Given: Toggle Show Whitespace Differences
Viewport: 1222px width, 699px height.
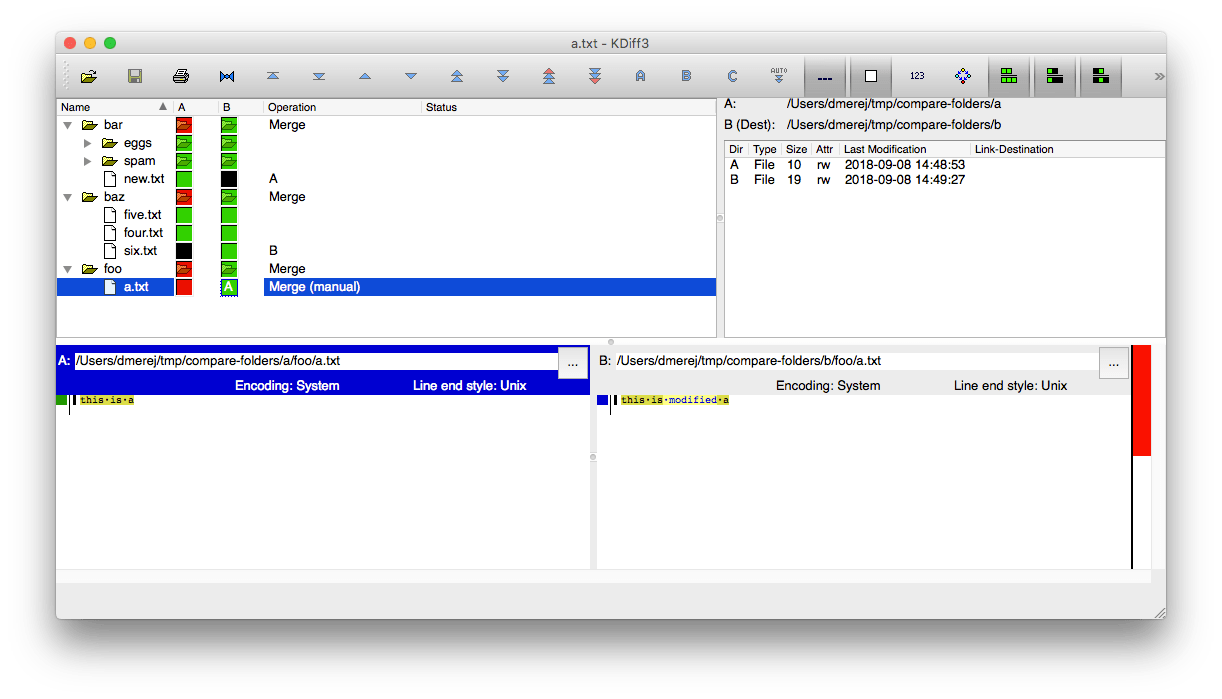Looking at the screenshot, I should click(825, 76).
